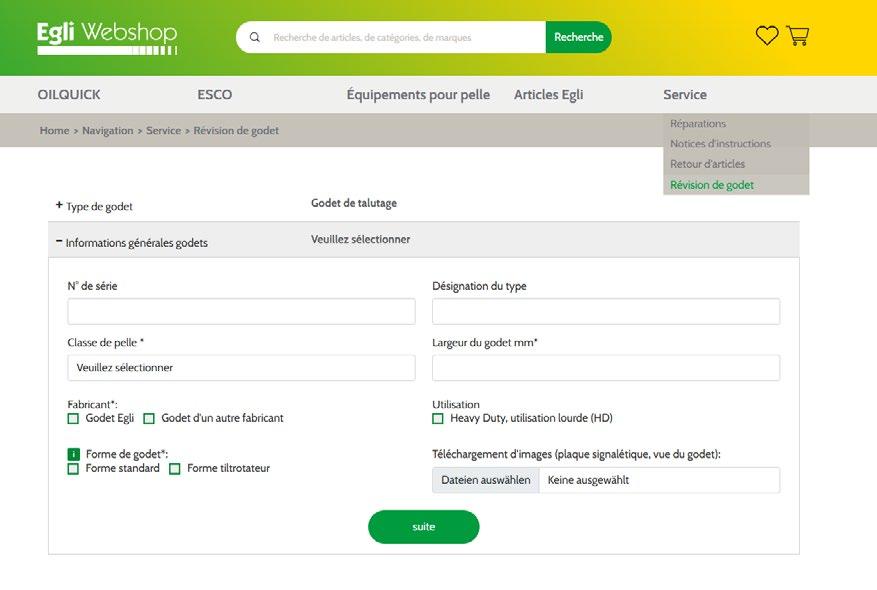Click the Forme de godet info icon
The height and width of the screenshot is (590, 877).
pos(73,454)
